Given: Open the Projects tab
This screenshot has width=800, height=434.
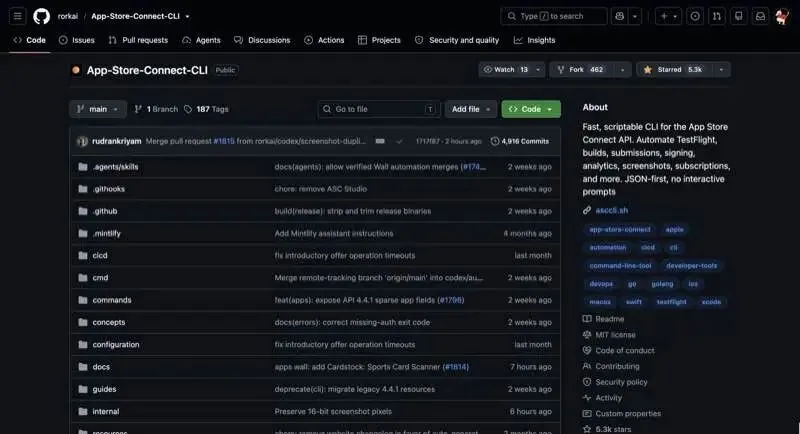Looking at the screenshot, I should click(x=379, y=40).
